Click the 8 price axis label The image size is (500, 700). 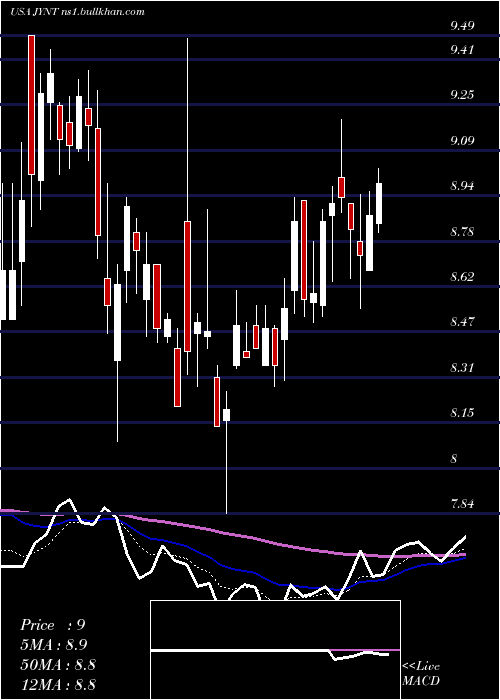pos(454,459)
